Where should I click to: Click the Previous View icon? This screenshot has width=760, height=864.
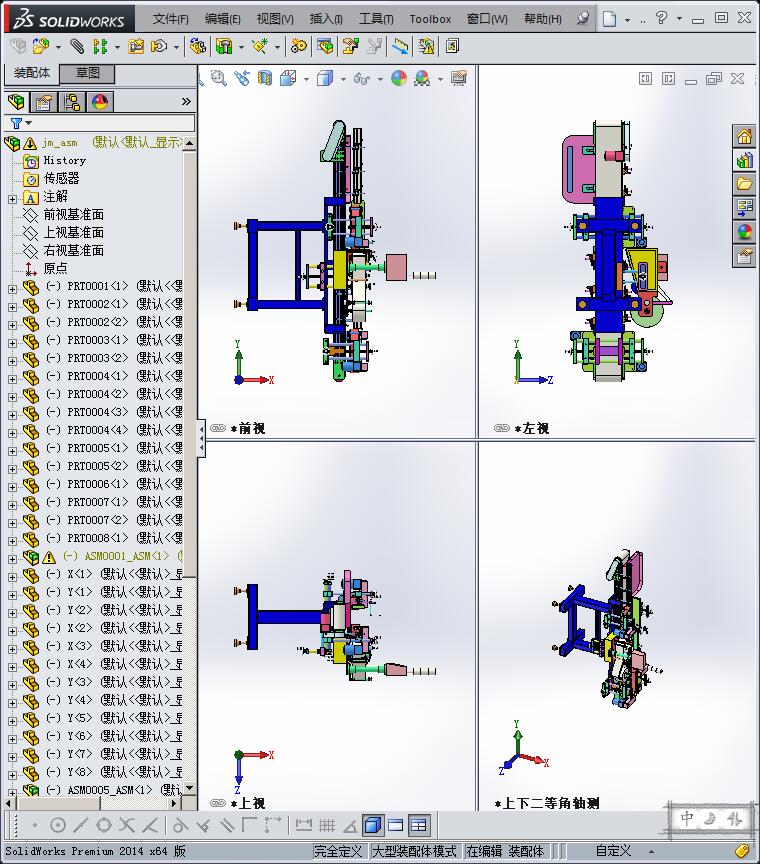pos(241,78)
